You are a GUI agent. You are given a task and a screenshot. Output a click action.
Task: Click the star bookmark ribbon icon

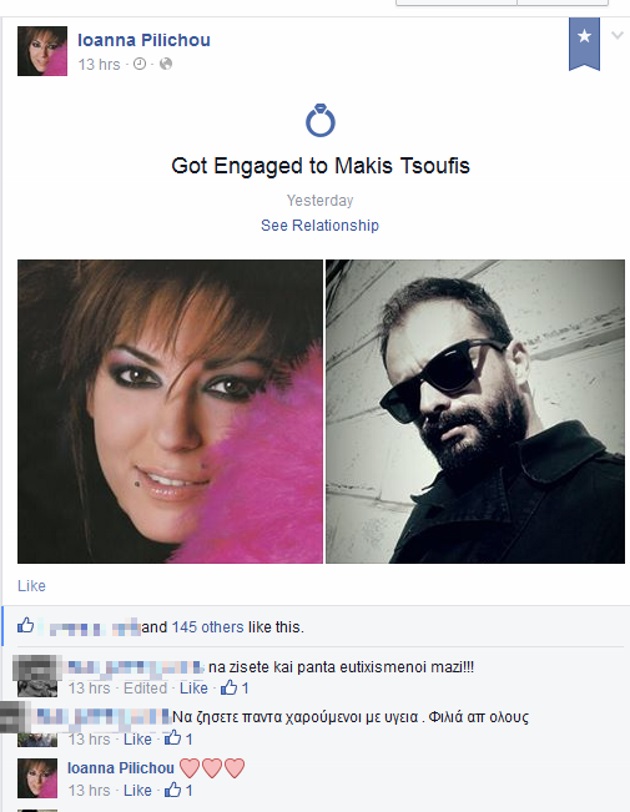point(584,44)
